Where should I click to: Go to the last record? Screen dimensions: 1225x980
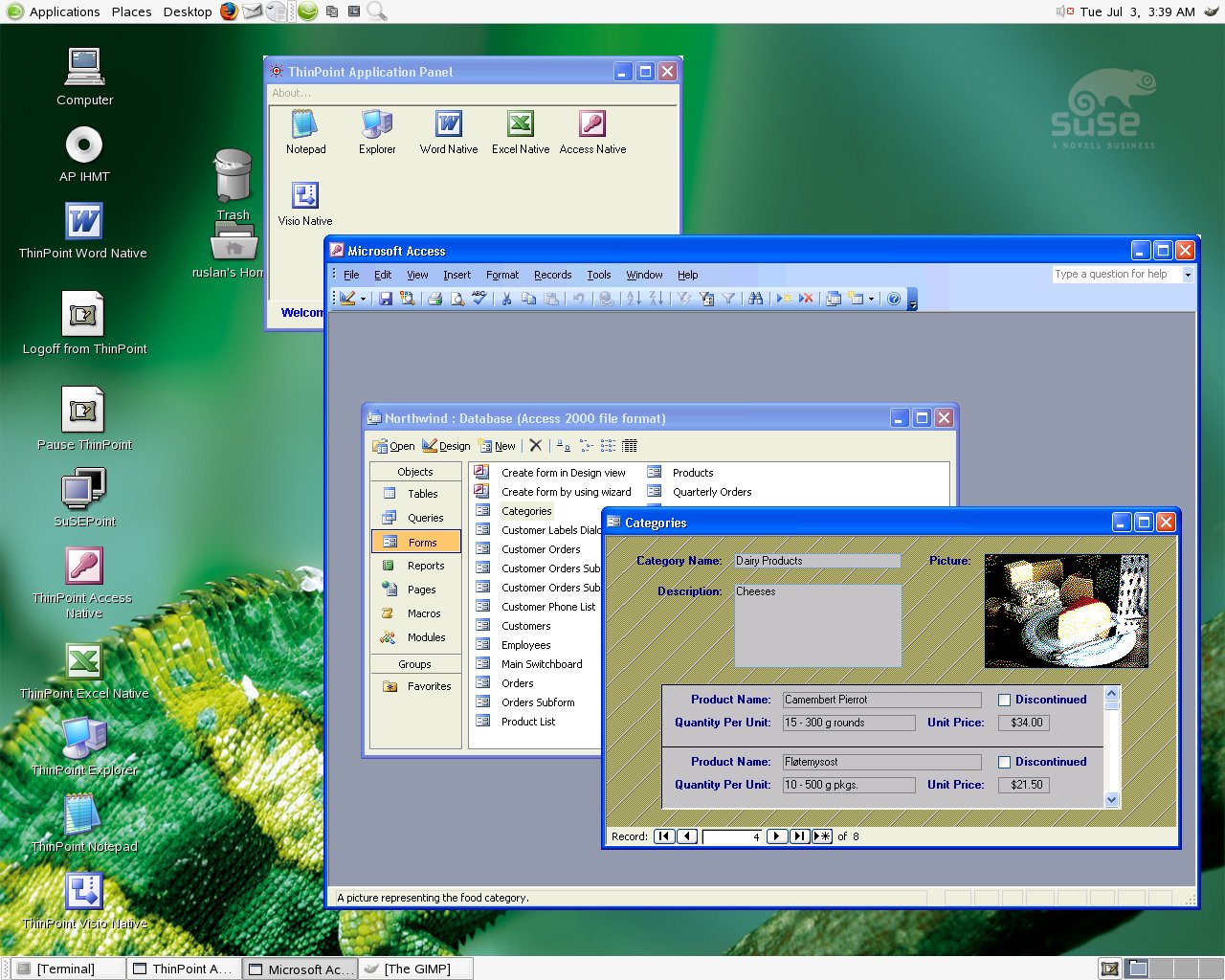(800, 836)
